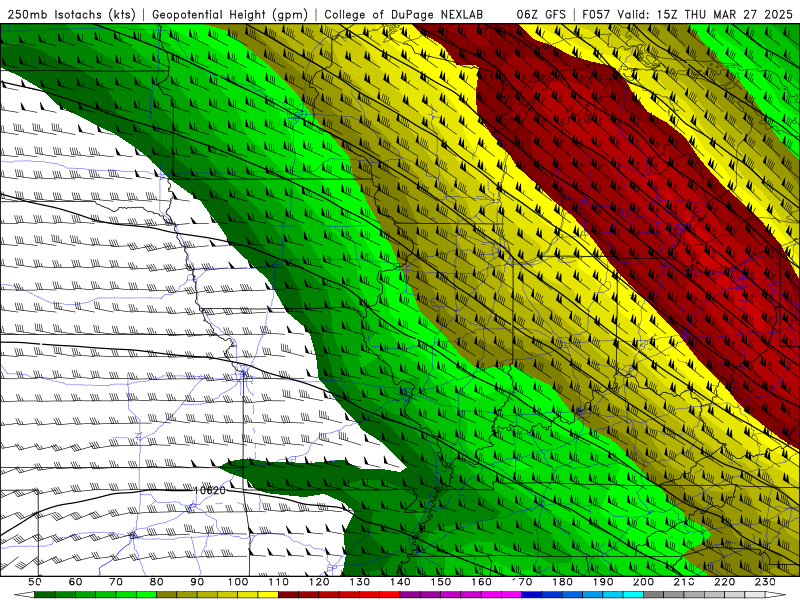
Task: Click the 120 label on the isotach scale
Action: (319, 582)
